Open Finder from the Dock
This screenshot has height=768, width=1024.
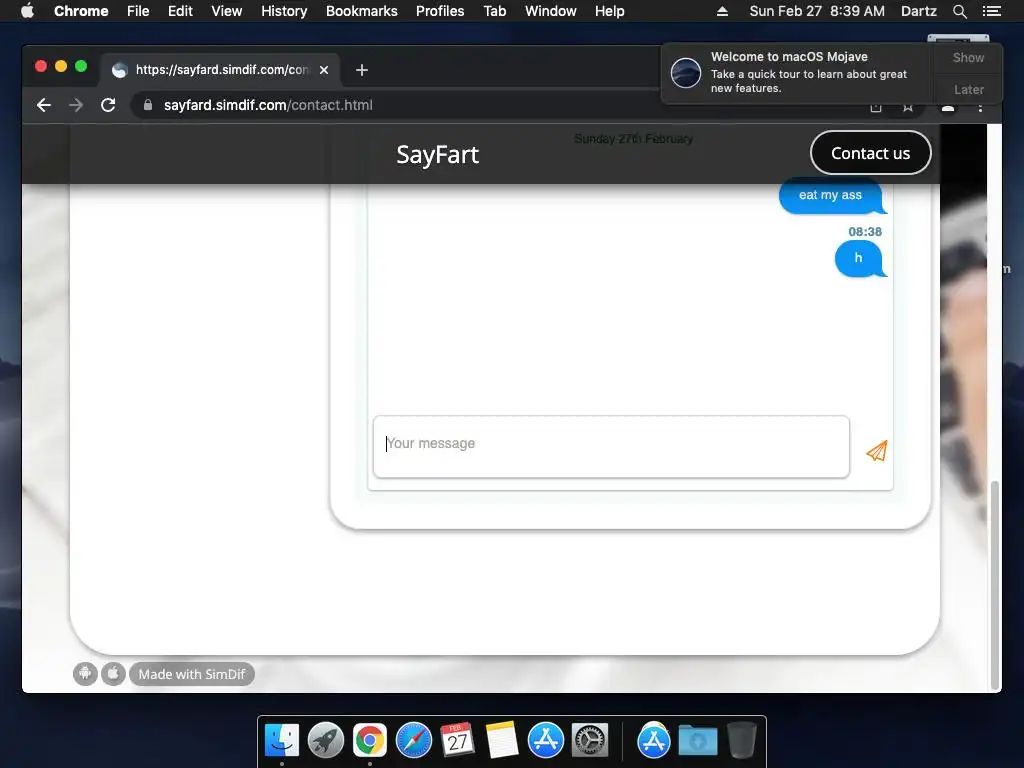pos(282,740)
